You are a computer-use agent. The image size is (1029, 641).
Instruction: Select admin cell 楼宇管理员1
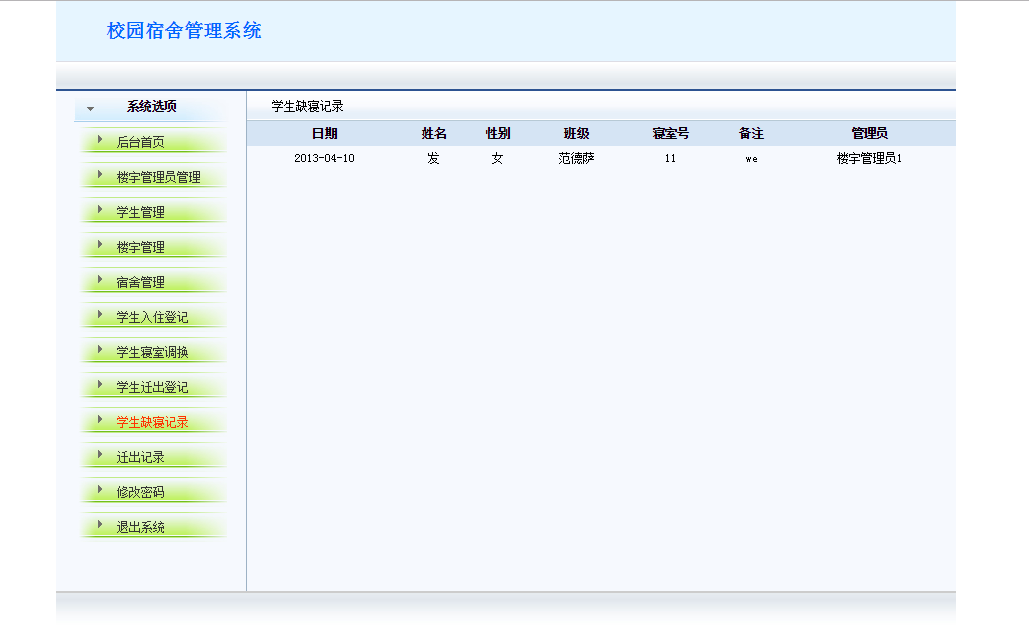coord(869,158)
